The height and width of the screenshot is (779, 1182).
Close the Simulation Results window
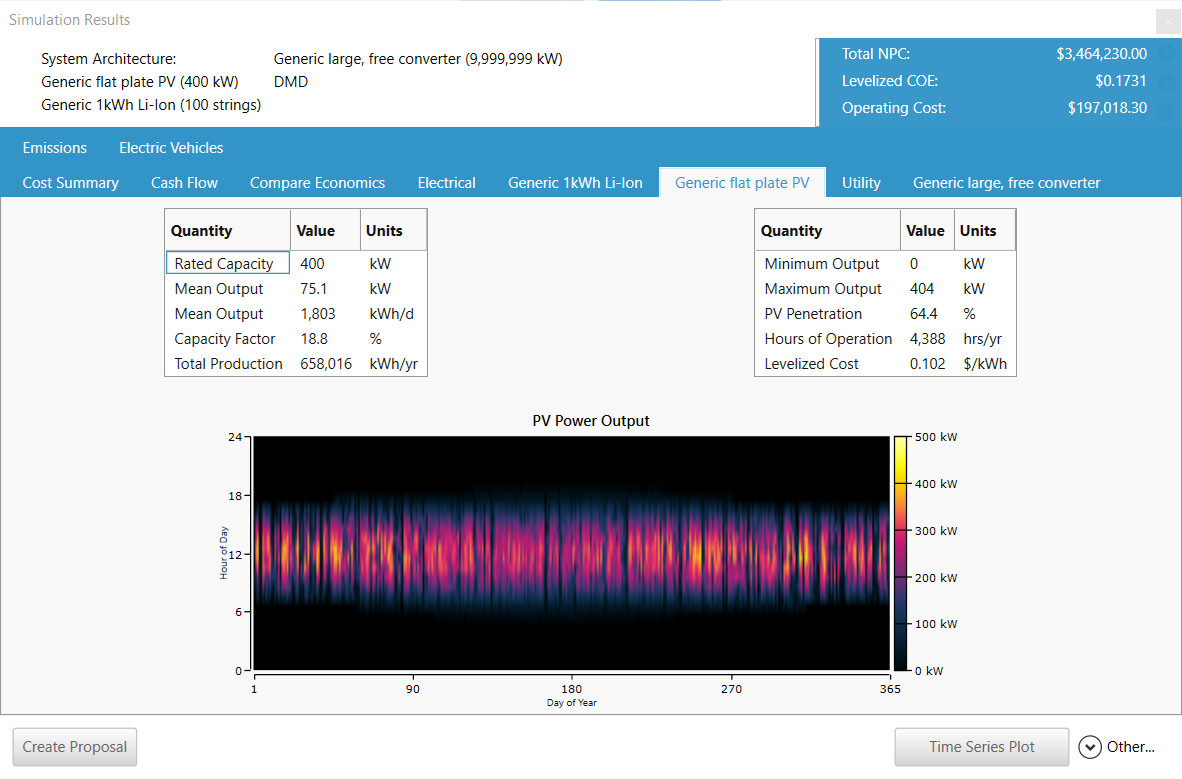click(1167, 21)
